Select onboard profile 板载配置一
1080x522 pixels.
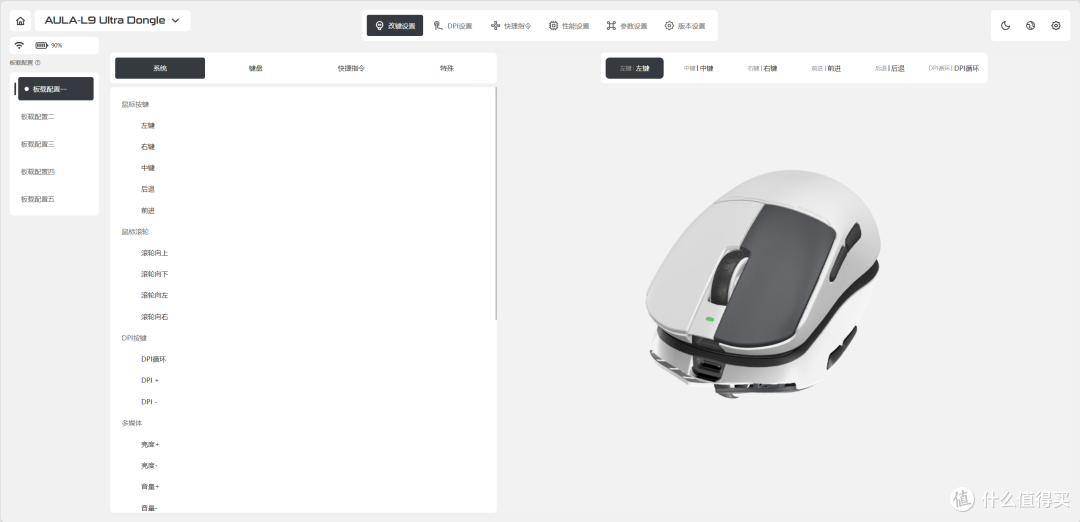(55, 89)
